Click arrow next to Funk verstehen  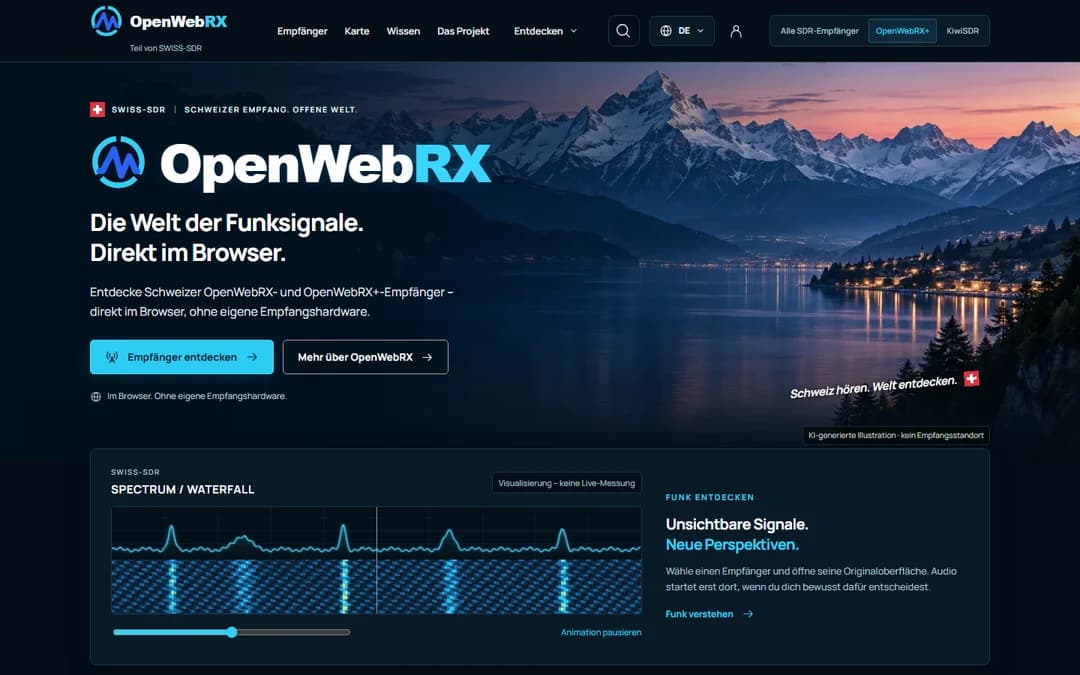[749, 614]
